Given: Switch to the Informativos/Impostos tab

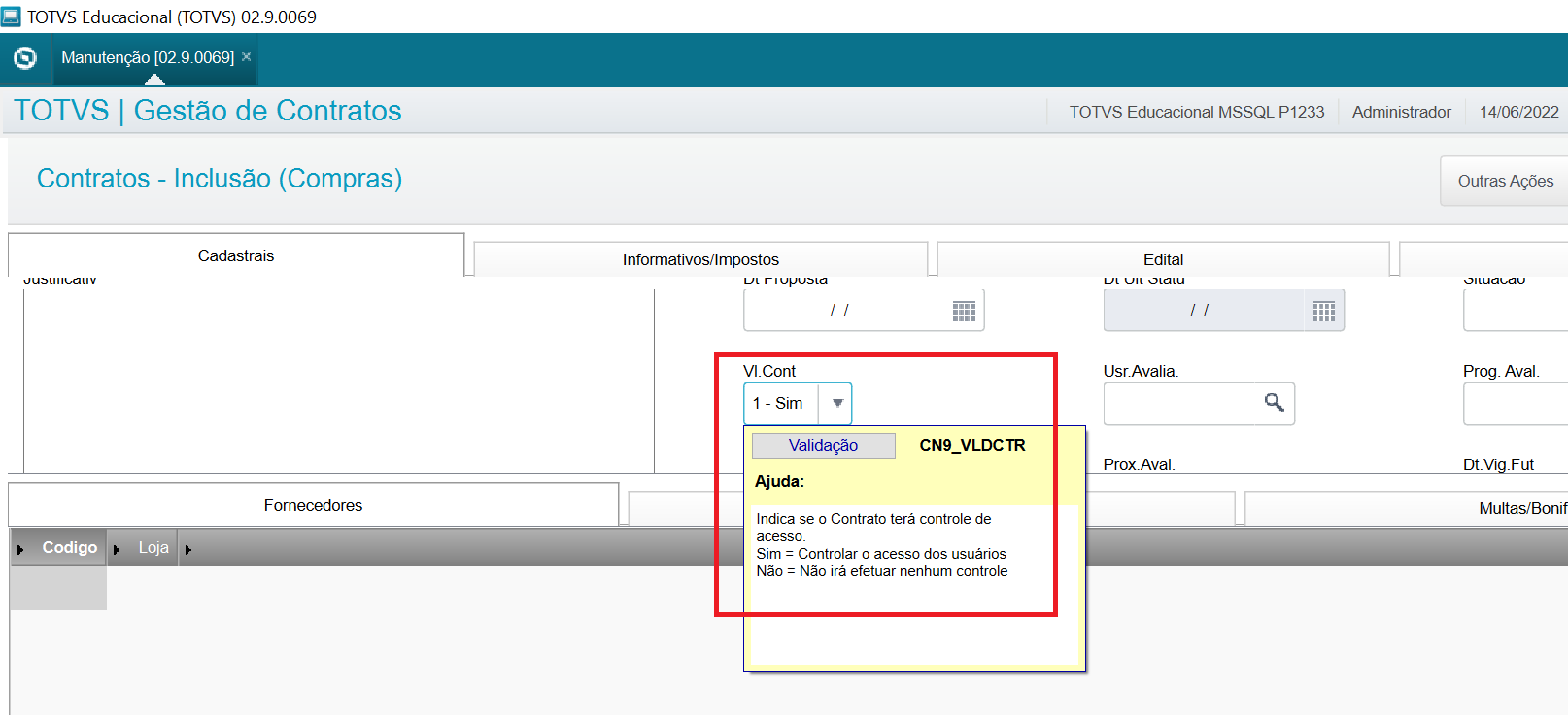Looking at the screenshot, I should click(x=700, y=259).
